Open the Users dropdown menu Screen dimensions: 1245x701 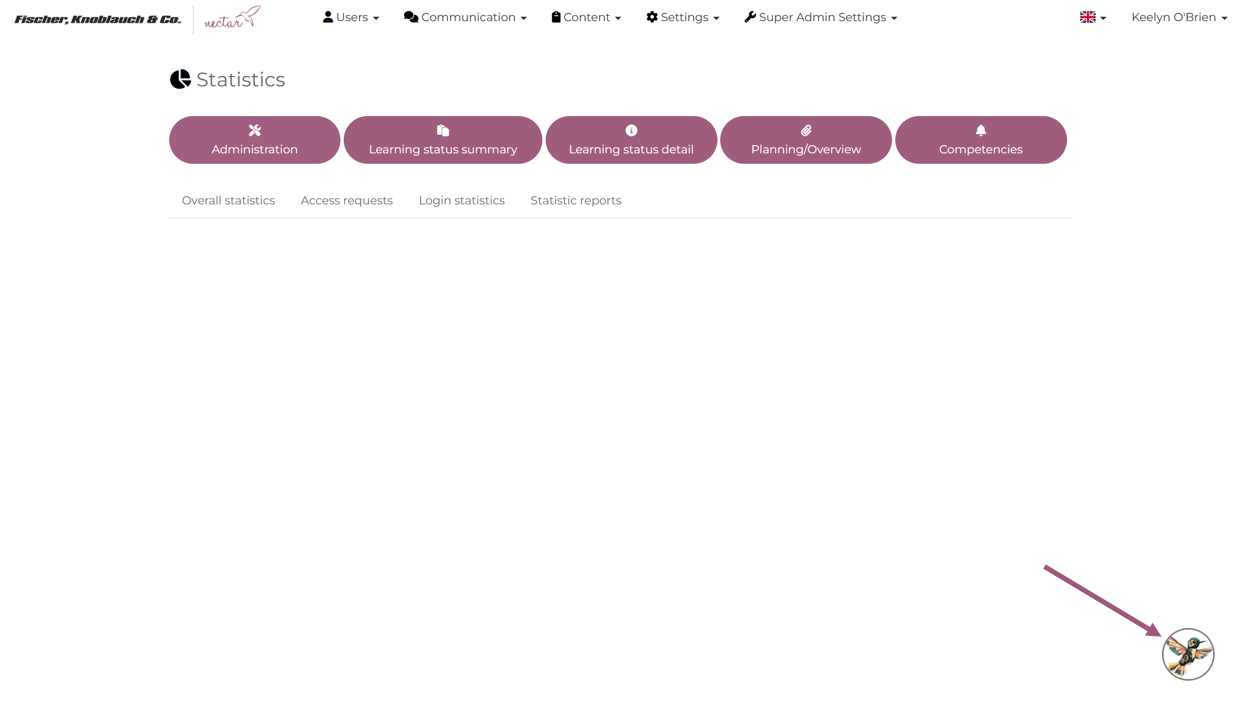[x=351, y=17]
